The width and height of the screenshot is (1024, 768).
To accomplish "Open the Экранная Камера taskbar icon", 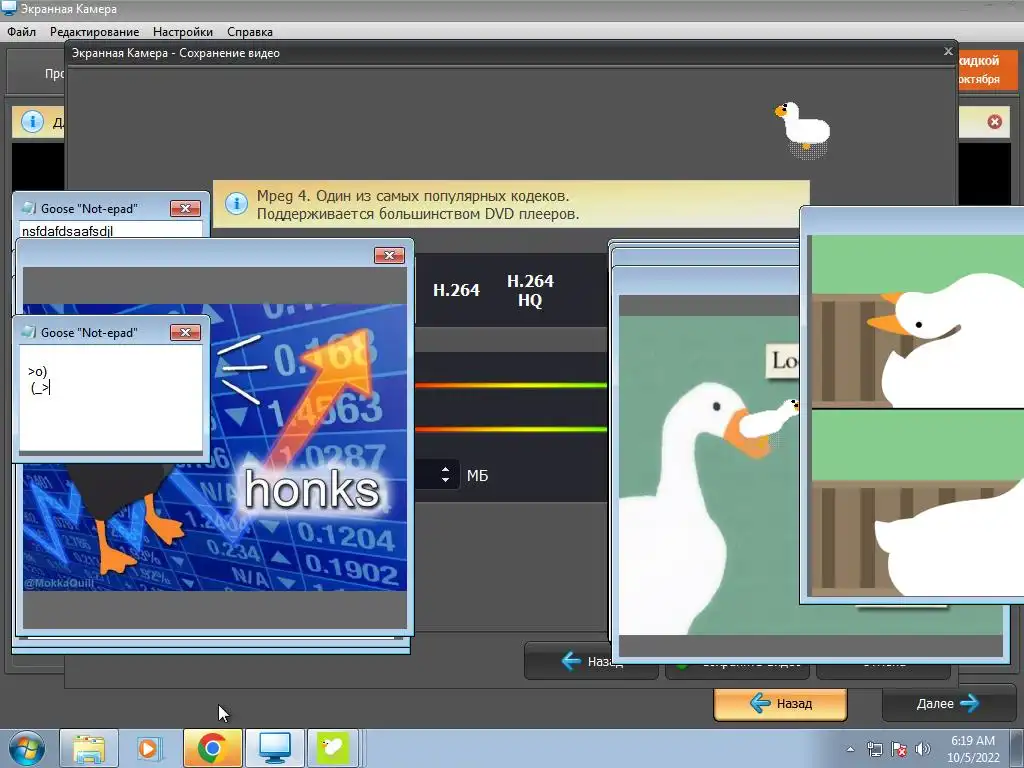I will click(x=275, y=748).
